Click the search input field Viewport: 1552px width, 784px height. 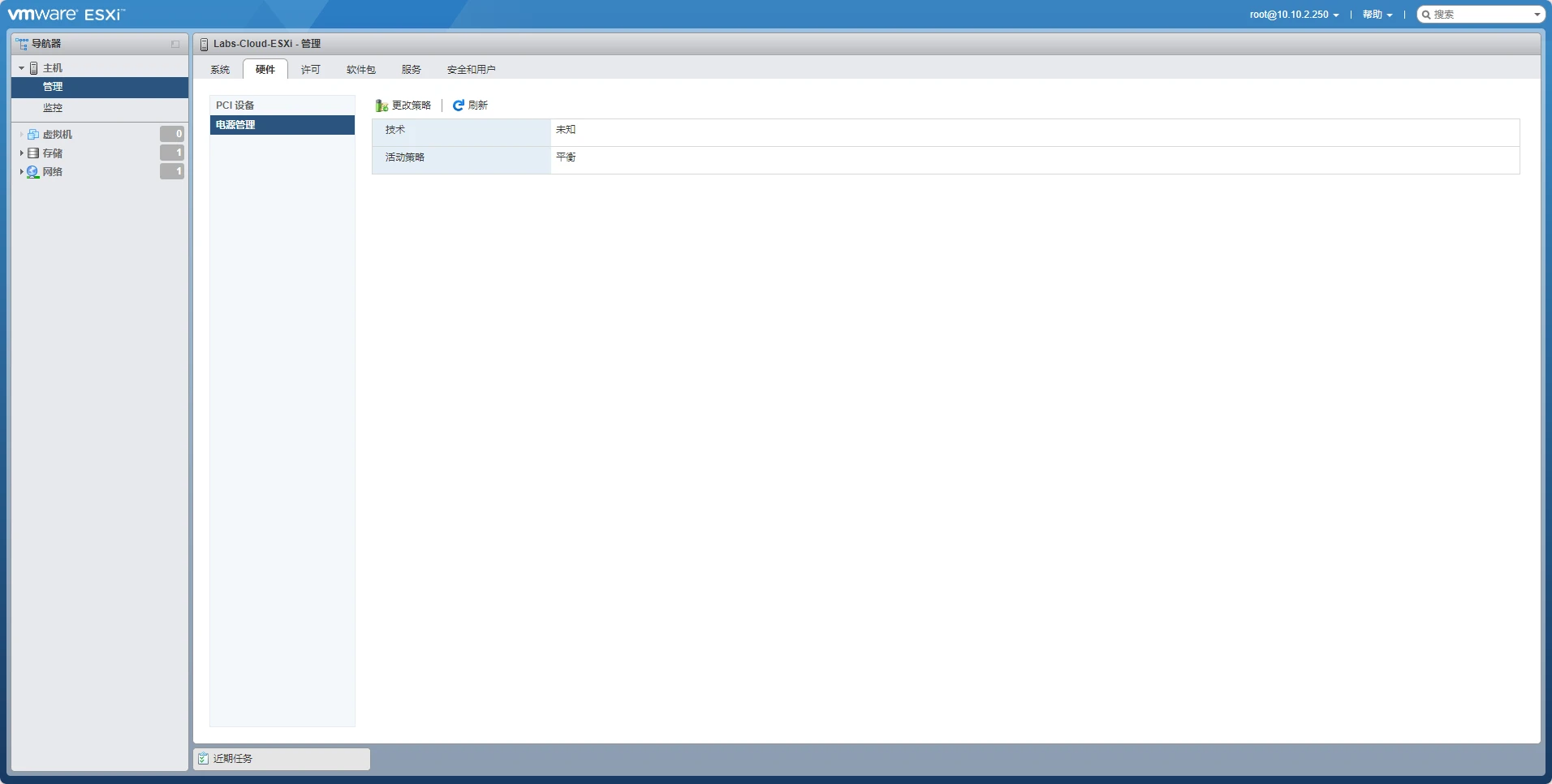coord(1480,15)
